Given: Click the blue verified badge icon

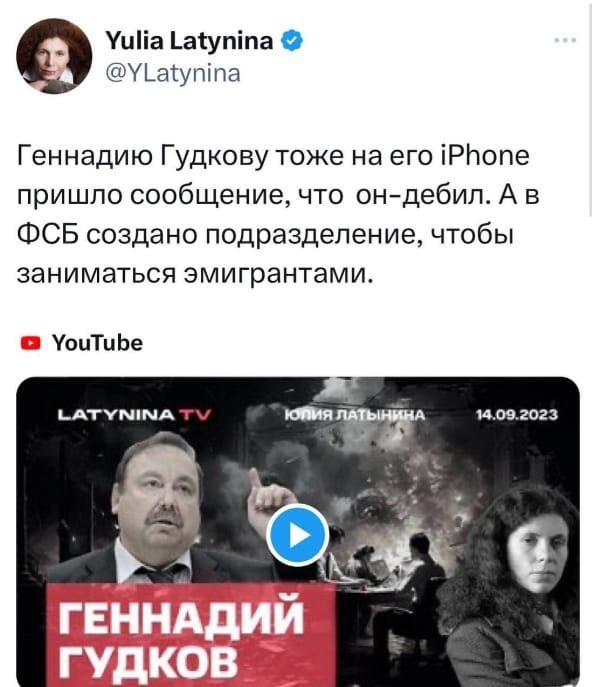Looking at the screenshot, I should [291, 41].
